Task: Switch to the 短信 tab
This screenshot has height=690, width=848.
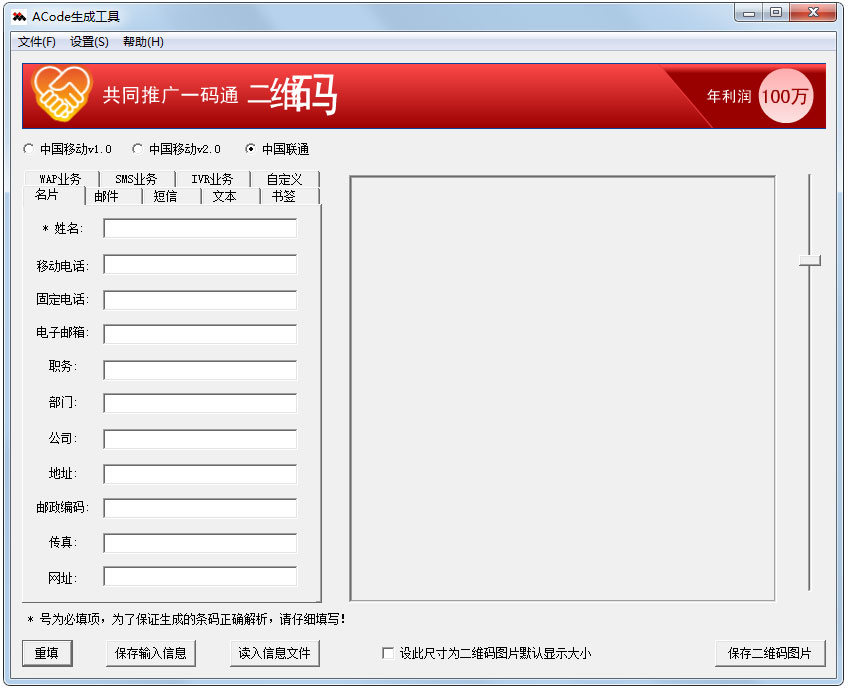Action: click(x=171, y=196)
